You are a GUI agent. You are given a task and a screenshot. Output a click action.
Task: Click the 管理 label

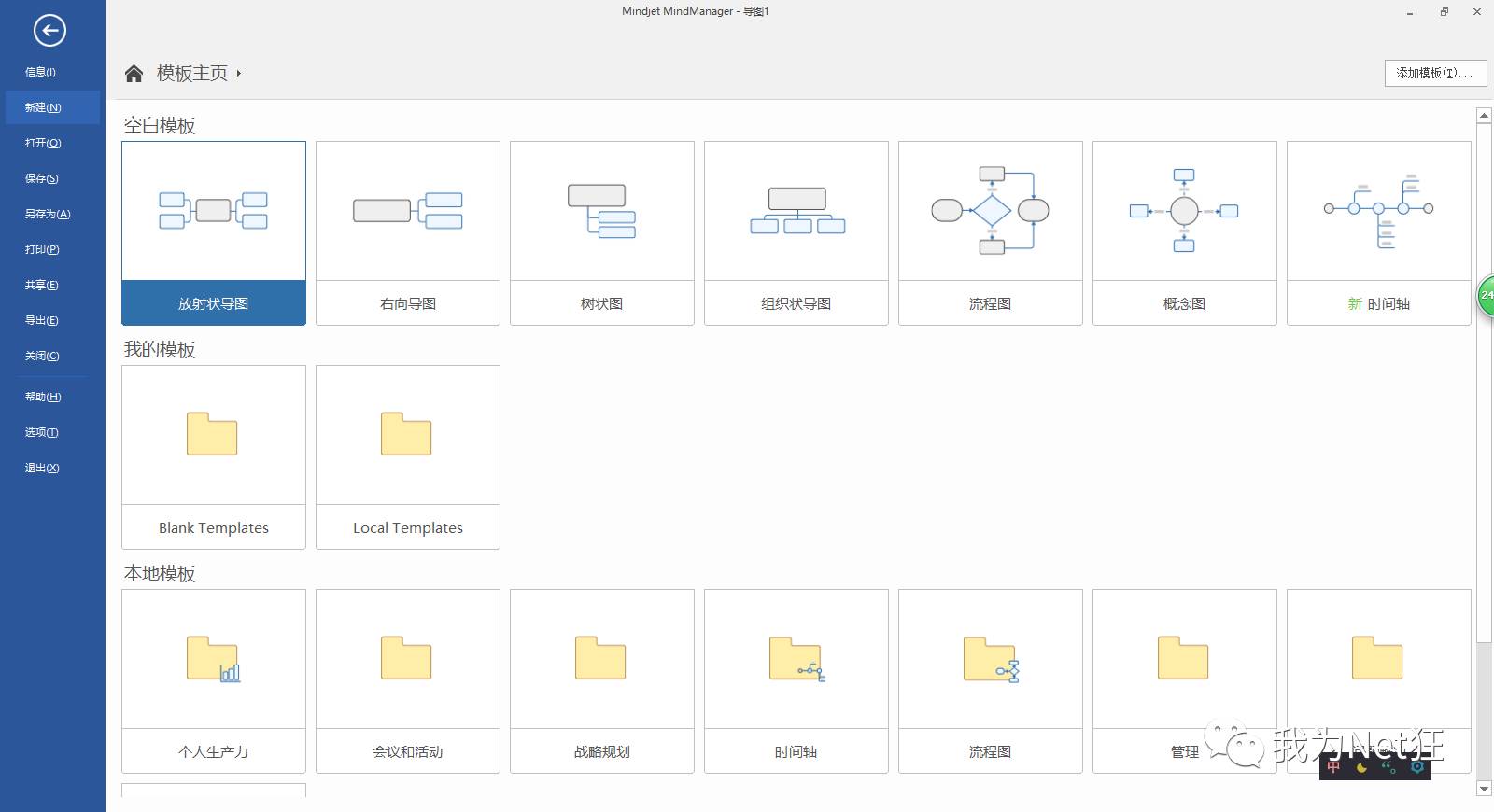(1184, 751)
